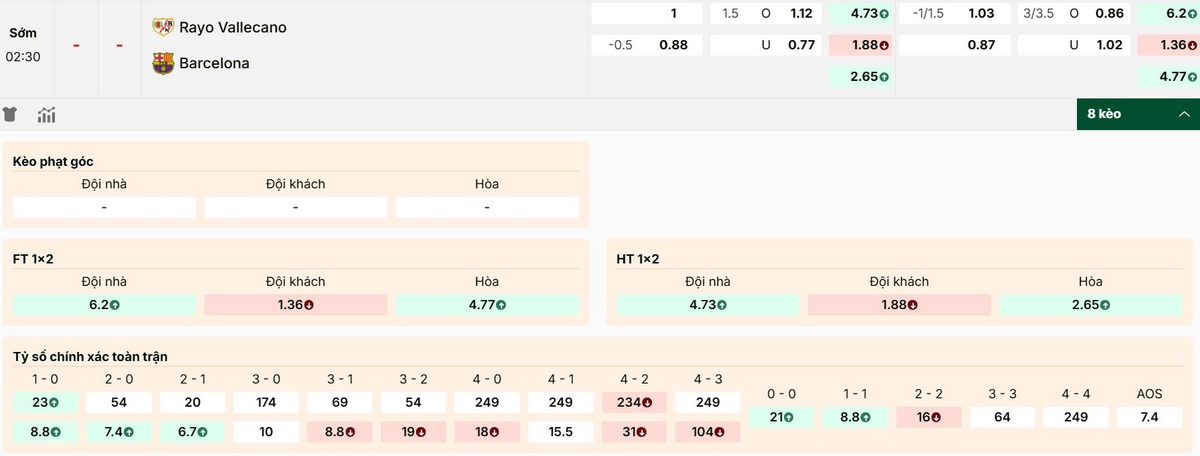Open the Barcelona team name link
This screenshot has height=456, width=1200.
[x=214, y=63]
